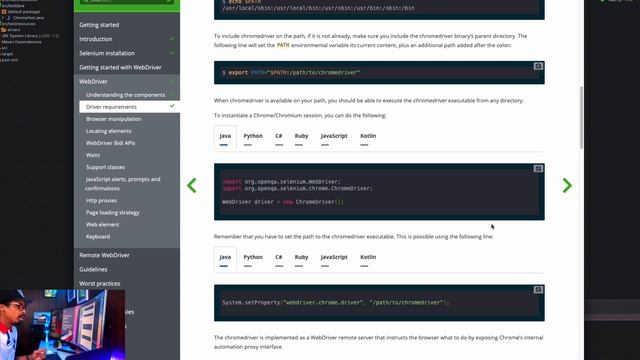Select Java tab in the first code example
This screenshot has height=360, width=640.
[225, 137]
